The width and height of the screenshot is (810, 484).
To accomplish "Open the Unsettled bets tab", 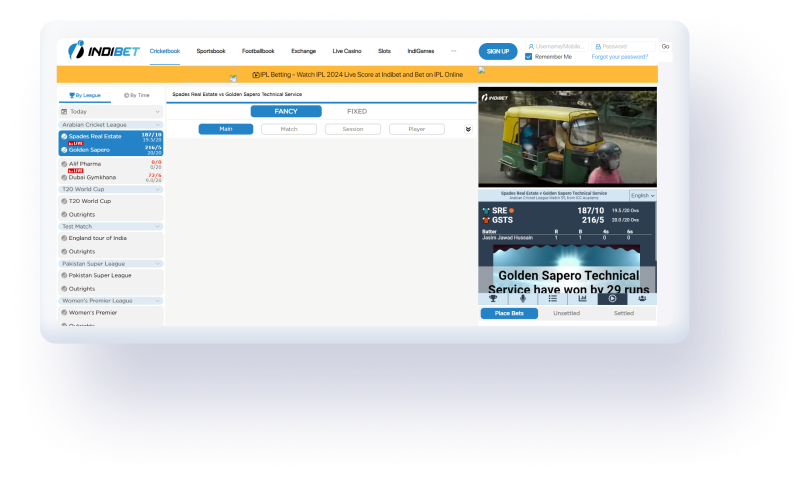I will coord(567,314).
